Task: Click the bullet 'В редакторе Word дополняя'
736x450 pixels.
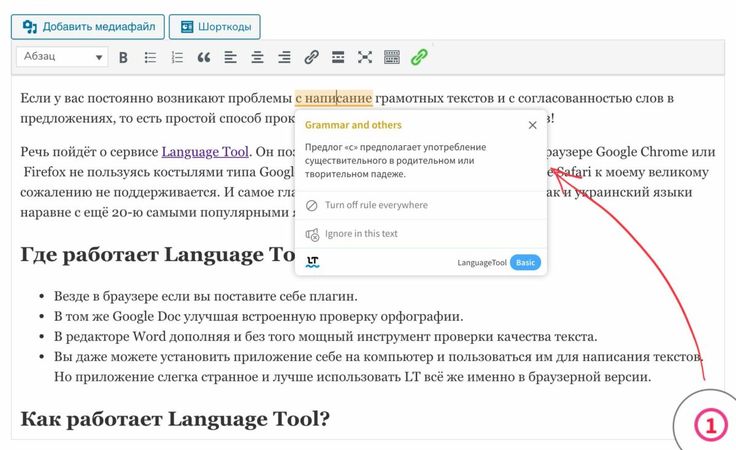Action: pos(325,336)
